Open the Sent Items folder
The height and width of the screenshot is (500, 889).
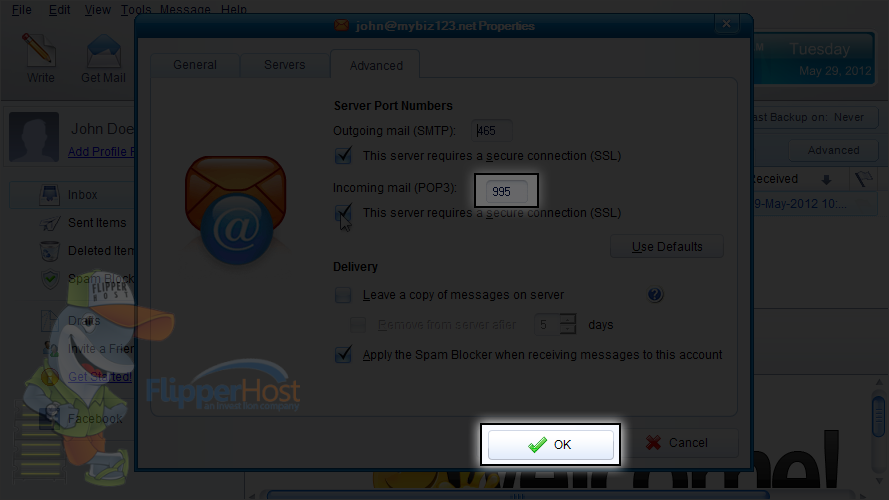click(x=97, y=223)
